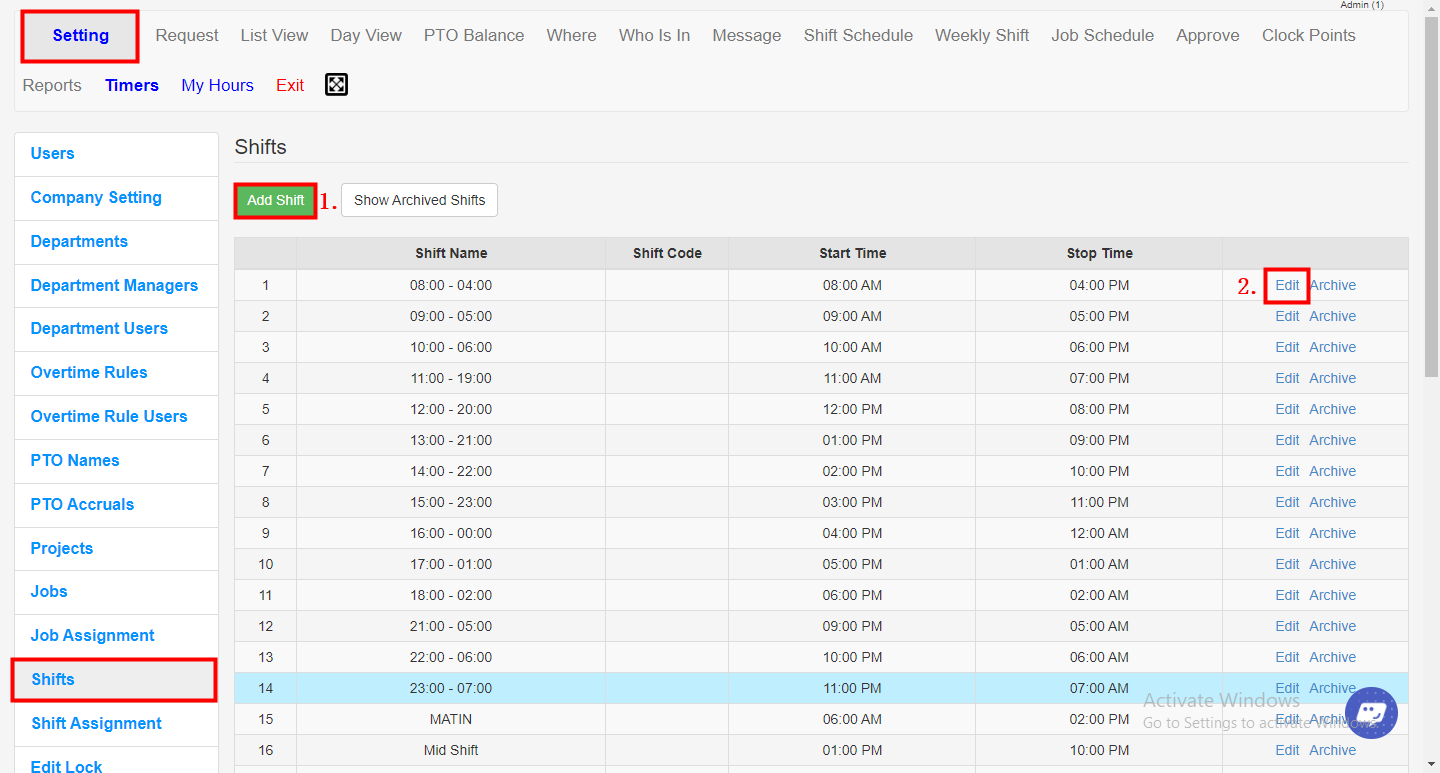Select Shifts in sidebar
The image size is (1440, 773).
point(116,680)
